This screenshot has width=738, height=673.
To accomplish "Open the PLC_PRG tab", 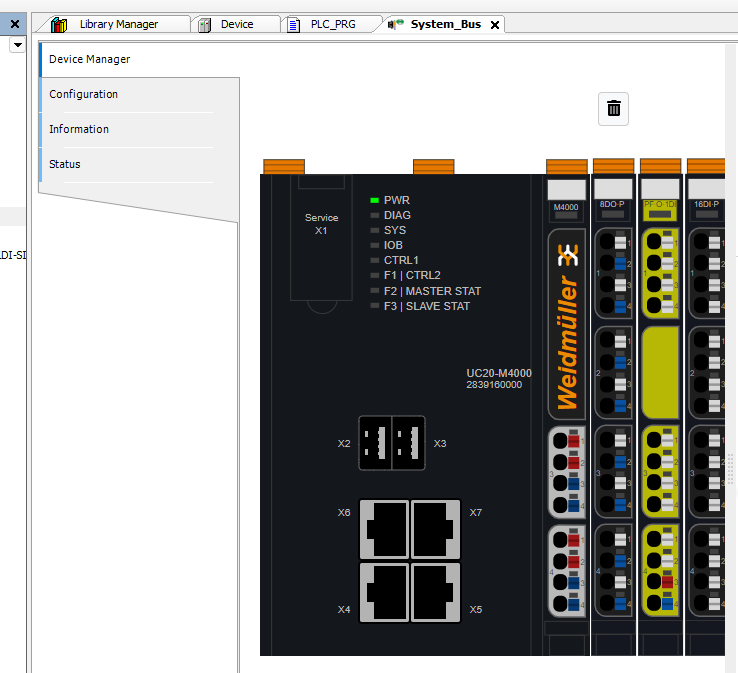I will (332, 24).
